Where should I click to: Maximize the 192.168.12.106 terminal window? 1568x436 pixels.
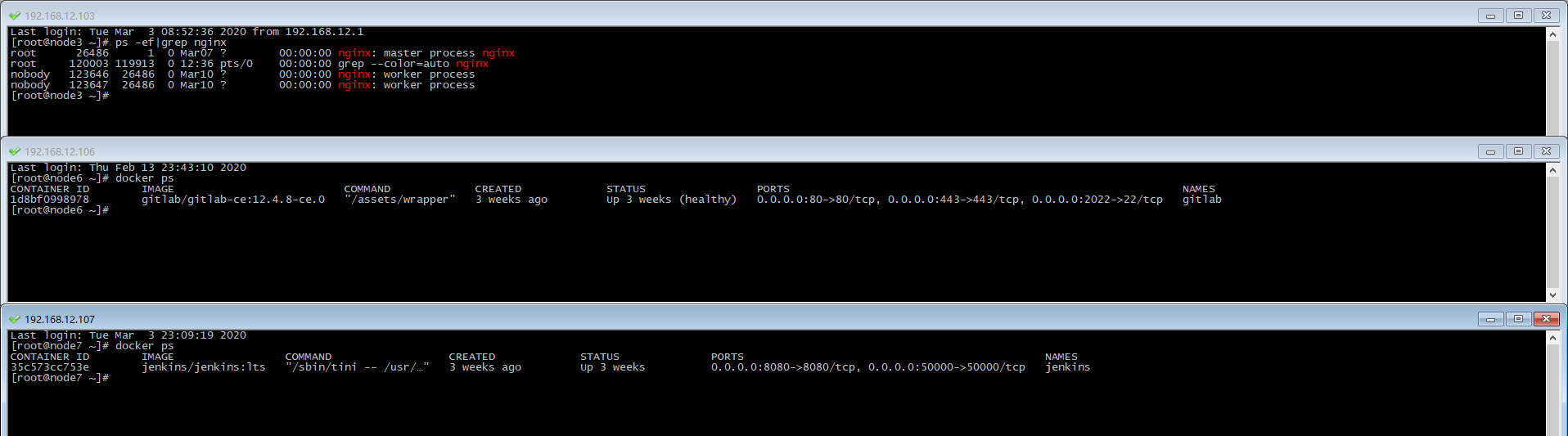[x=1518, y=151]
